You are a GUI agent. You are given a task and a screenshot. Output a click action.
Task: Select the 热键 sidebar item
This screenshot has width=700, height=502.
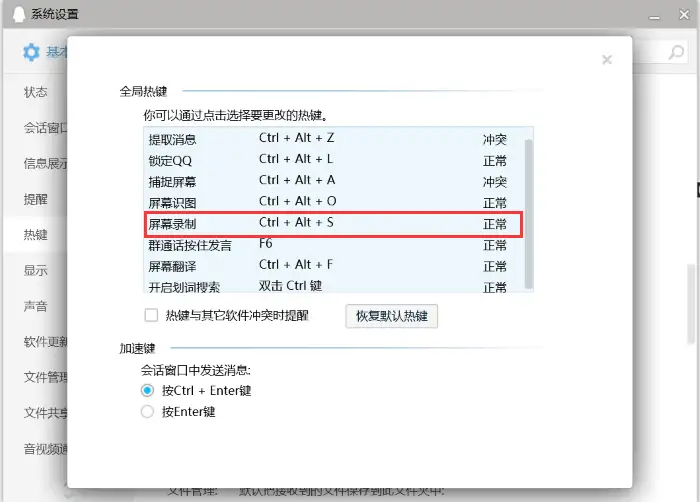[x=36, y=234]
